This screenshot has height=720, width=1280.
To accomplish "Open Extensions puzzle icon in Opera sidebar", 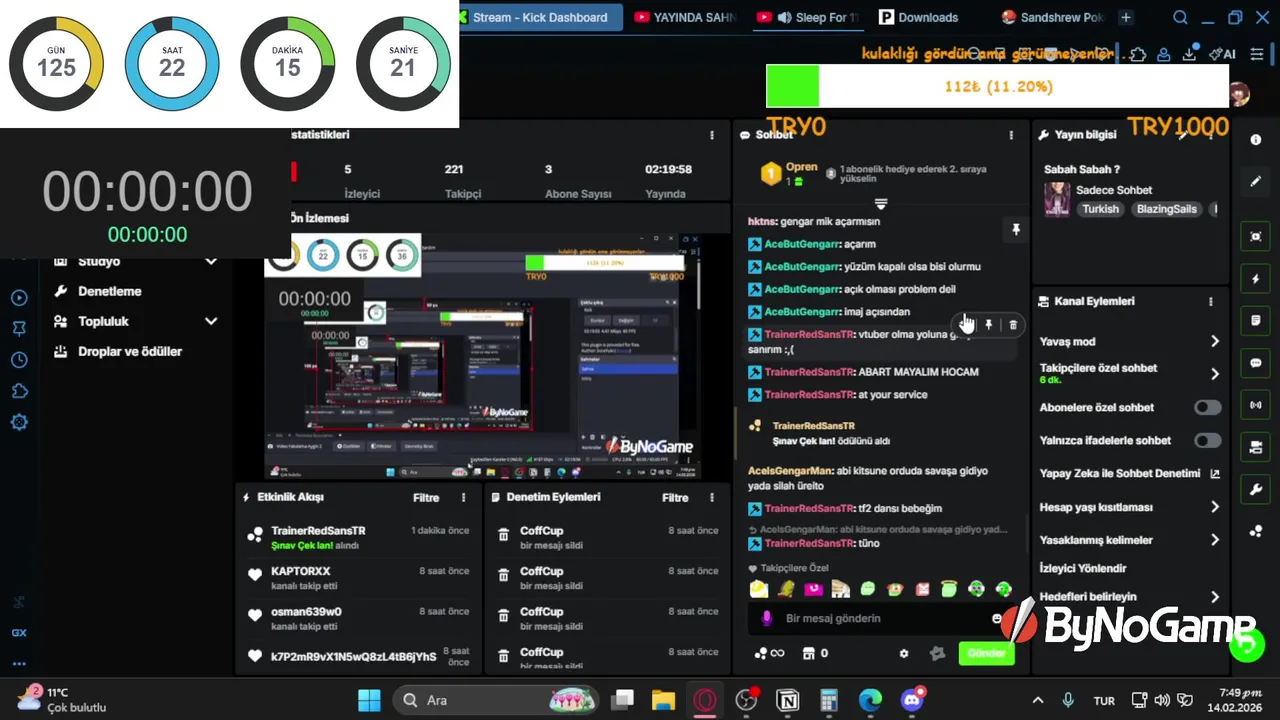I will coord(19,391).
